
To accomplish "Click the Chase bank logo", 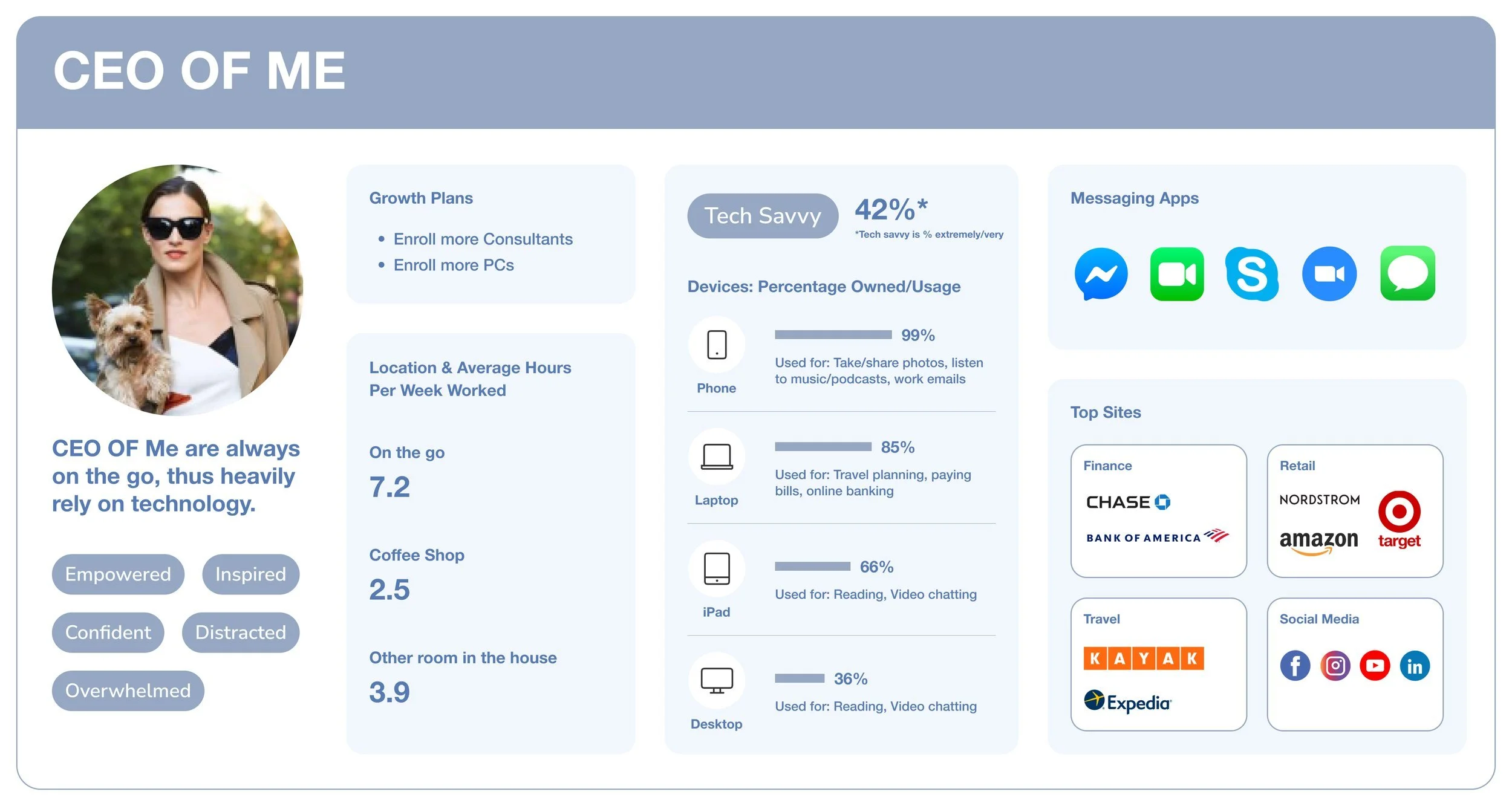I will [1128, 502].
